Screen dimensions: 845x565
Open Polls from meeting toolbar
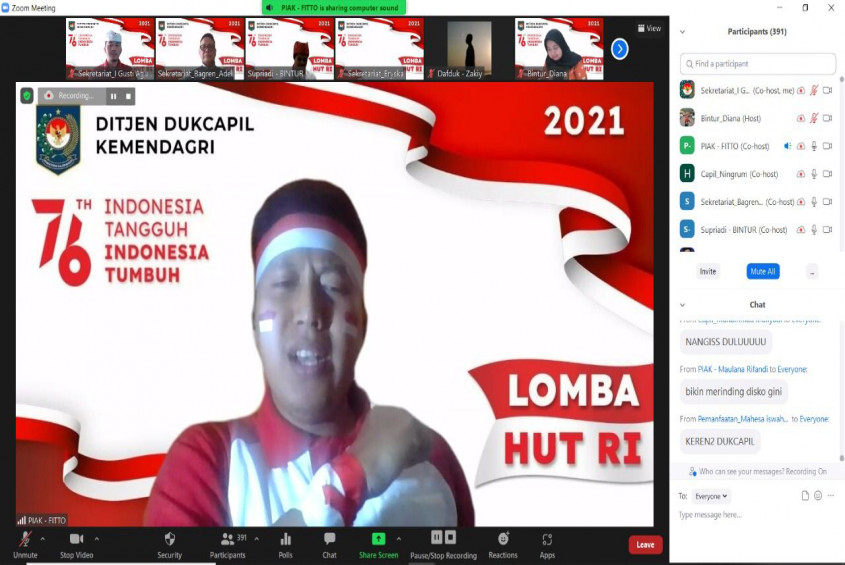pos(286,545)
